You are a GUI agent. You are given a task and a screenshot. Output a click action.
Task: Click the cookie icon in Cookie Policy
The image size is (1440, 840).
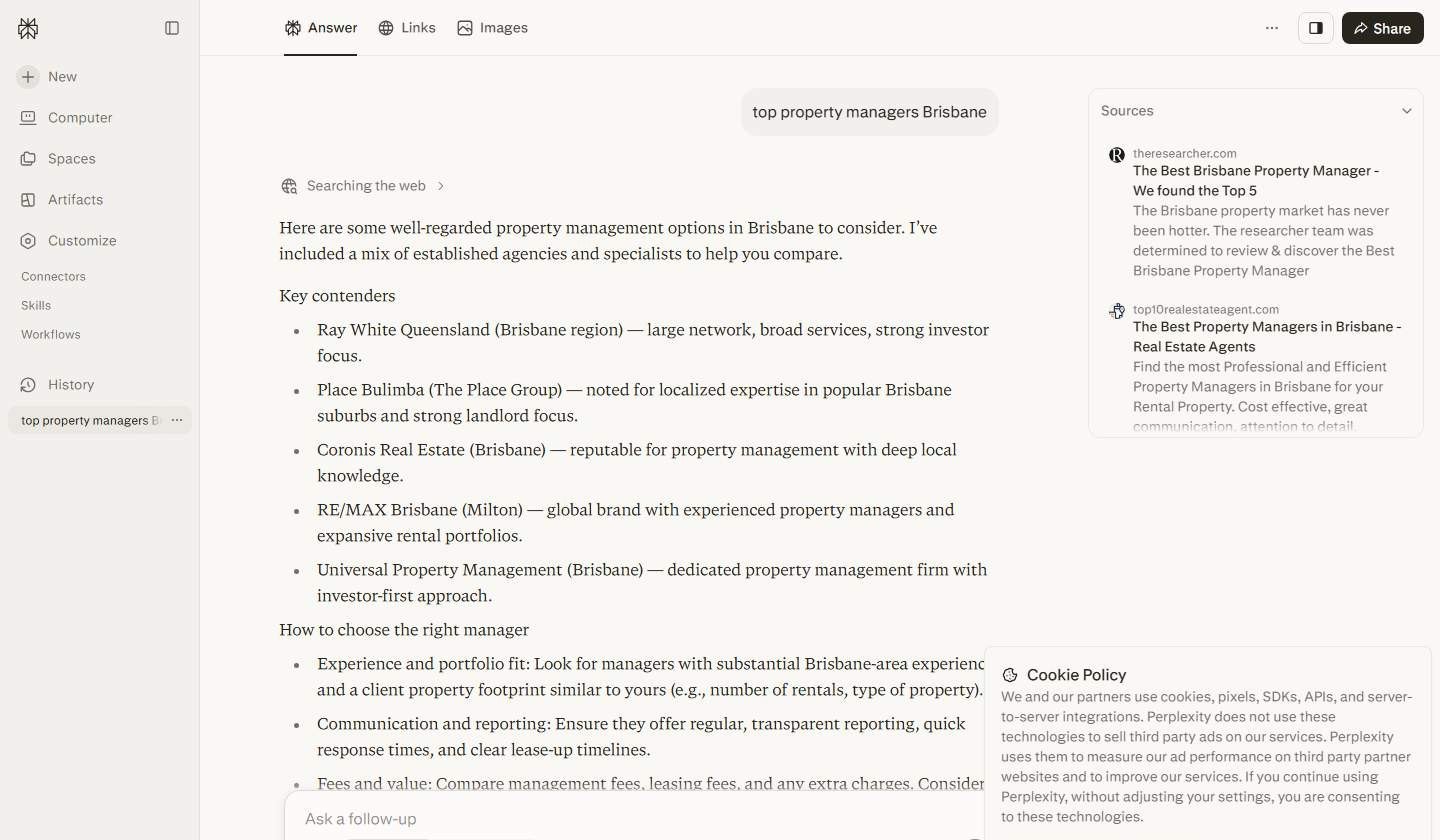(1010, 675)
